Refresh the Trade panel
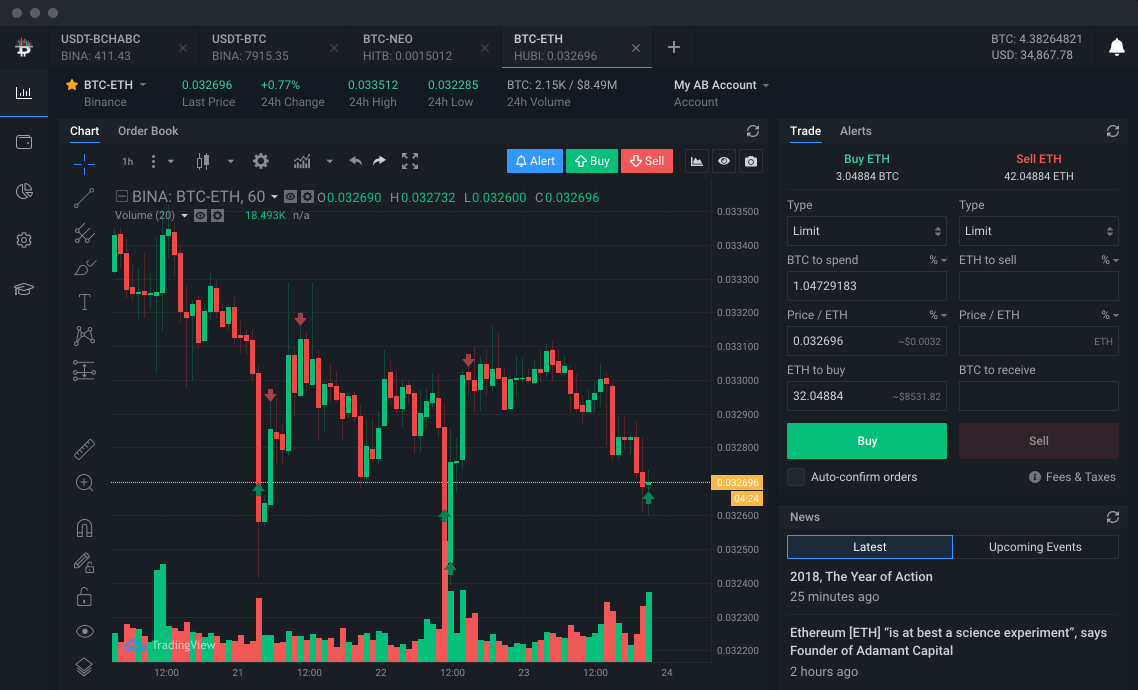 coord(1113,131)
